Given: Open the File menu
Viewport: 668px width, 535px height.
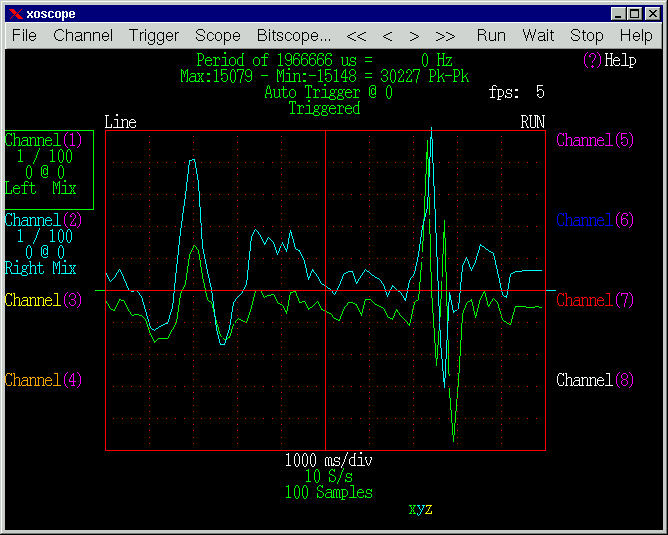Looking at the screenshot, I should 24,35.
